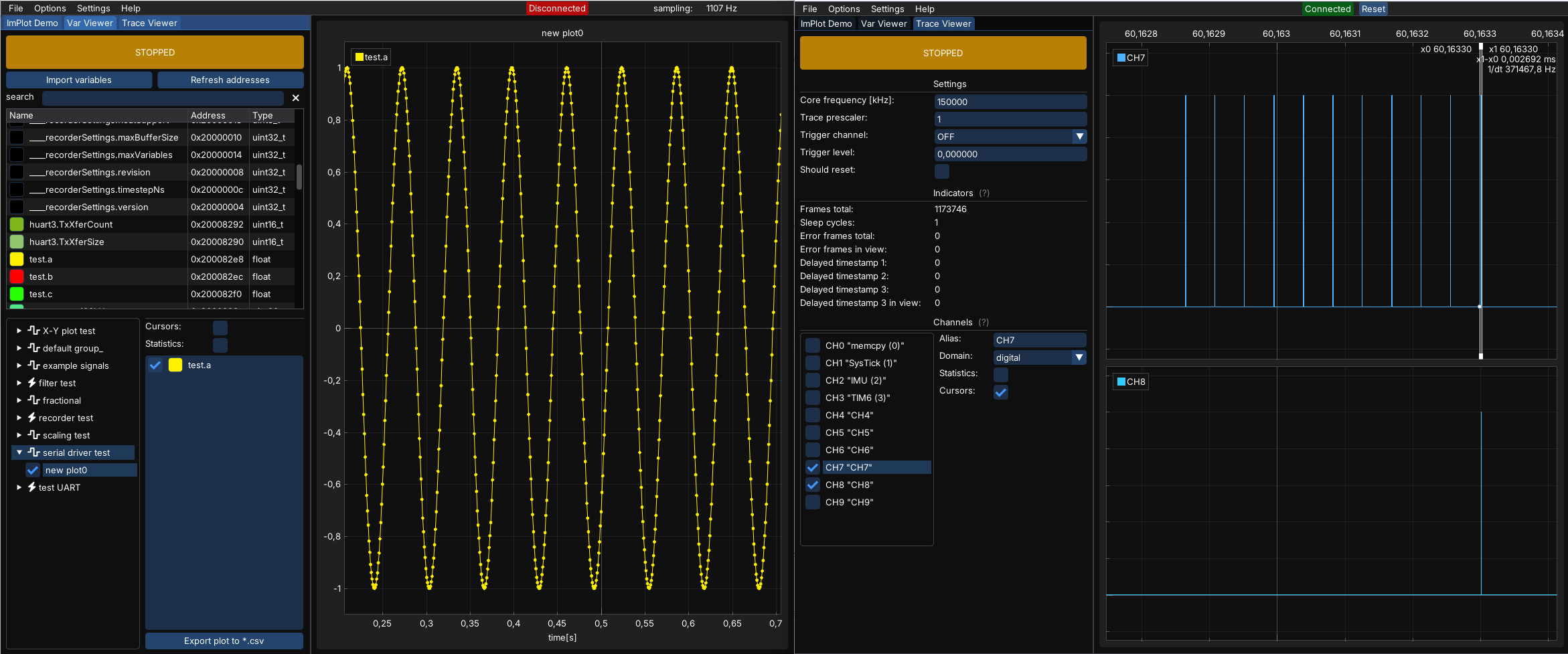Click the Indicators help question mark
1568x654 pixels.
(x=984, y=193)
